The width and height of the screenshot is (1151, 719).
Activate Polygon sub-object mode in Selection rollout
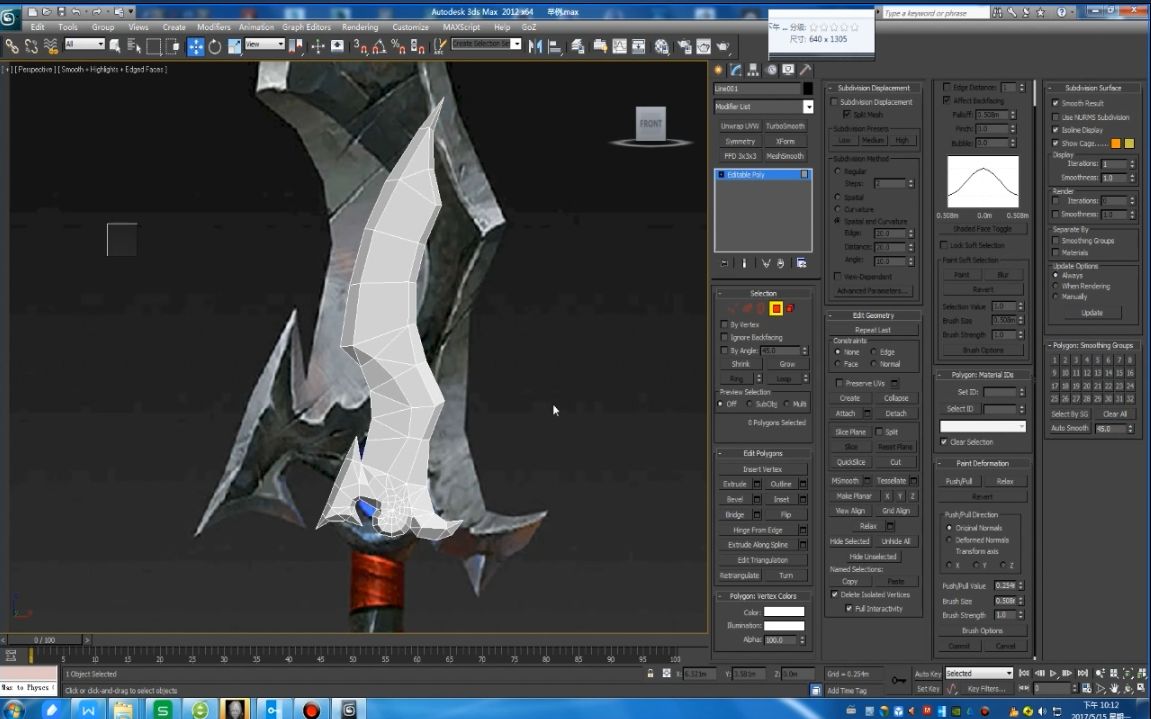pos(776,308)
